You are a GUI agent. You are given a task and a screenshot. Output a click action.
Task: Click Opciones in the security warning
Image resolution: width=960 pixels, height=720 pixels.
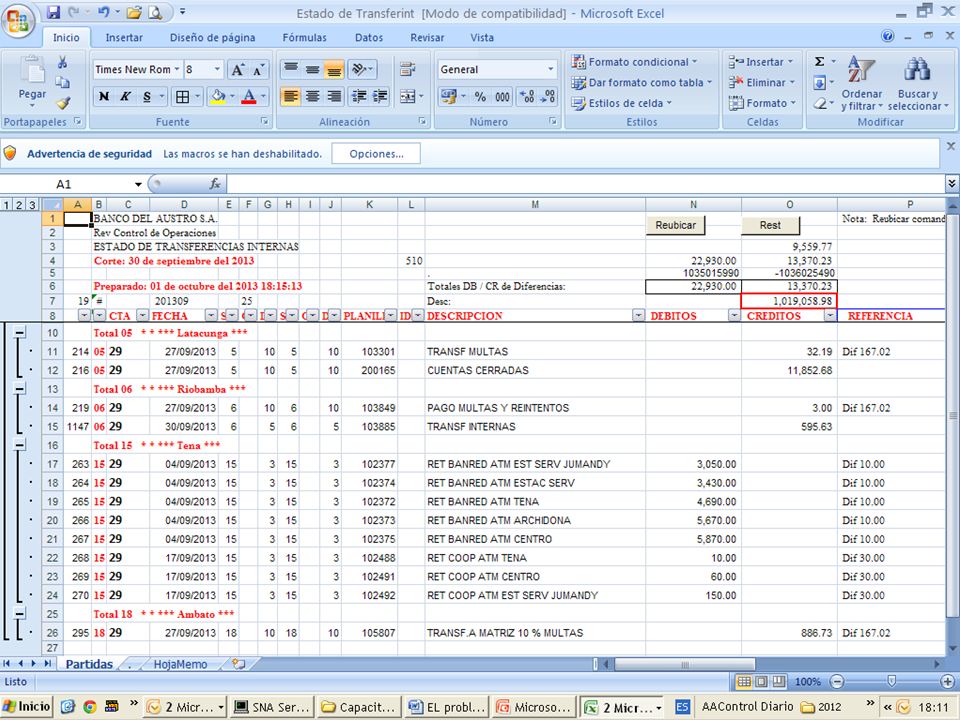376,154
